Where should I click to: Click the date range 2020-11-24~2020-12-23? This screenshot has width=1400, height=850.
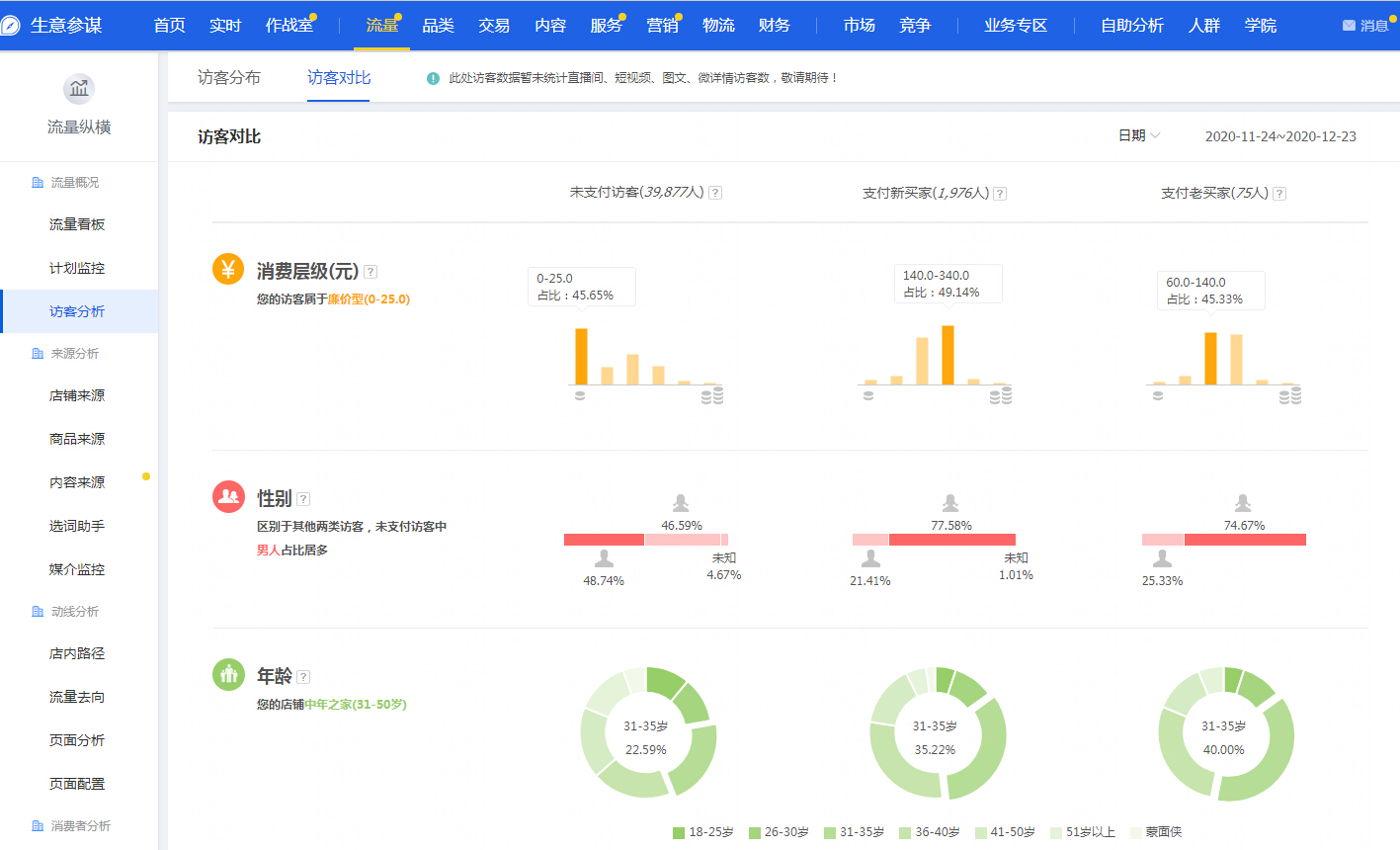(x=1280, y=135)
